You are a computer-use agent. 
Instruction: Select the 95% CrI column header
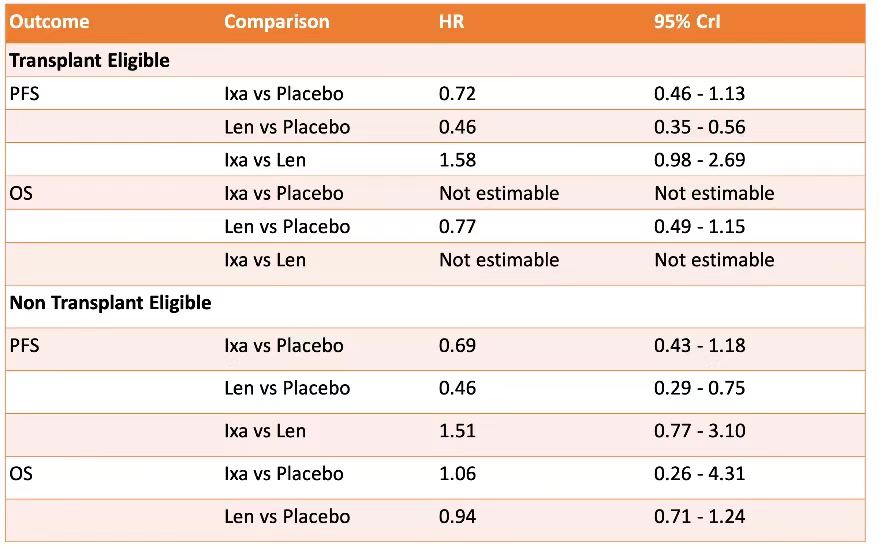click(686, 22)
